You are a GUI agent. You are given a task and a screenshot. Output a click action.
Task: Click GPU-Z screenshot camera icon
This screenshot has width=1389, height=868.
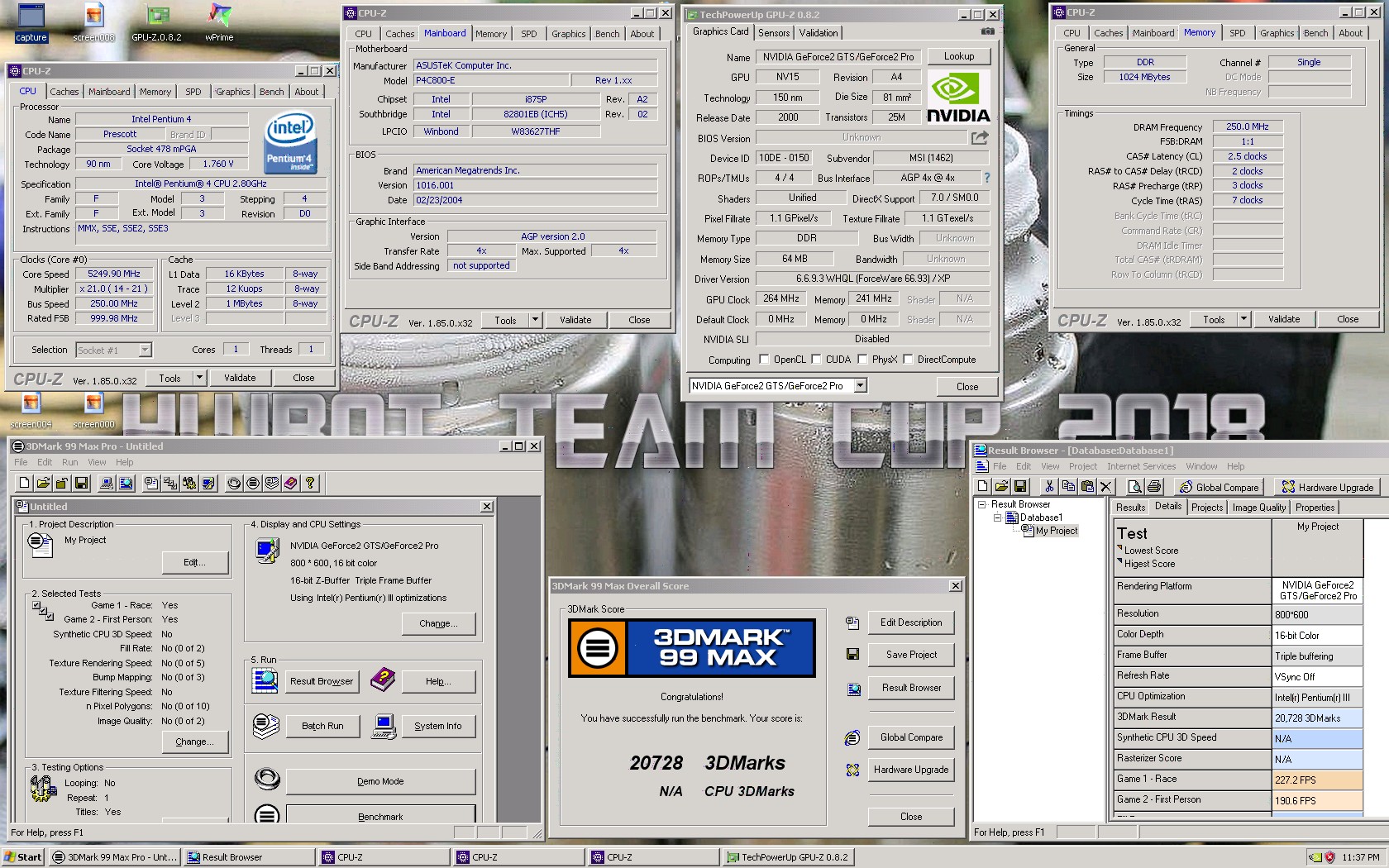pyautogui.click(x=987, y=31)
